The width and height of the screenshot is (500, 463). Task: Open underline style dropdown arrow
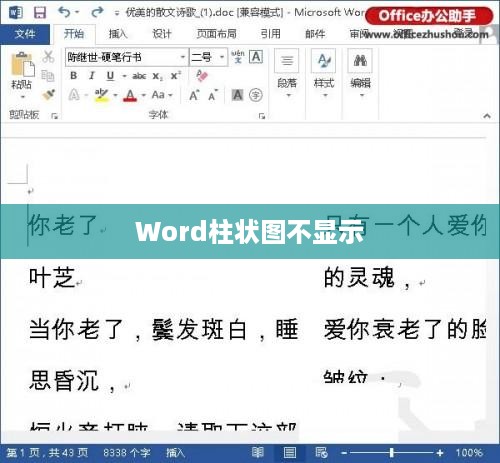[x=124, y=76]
